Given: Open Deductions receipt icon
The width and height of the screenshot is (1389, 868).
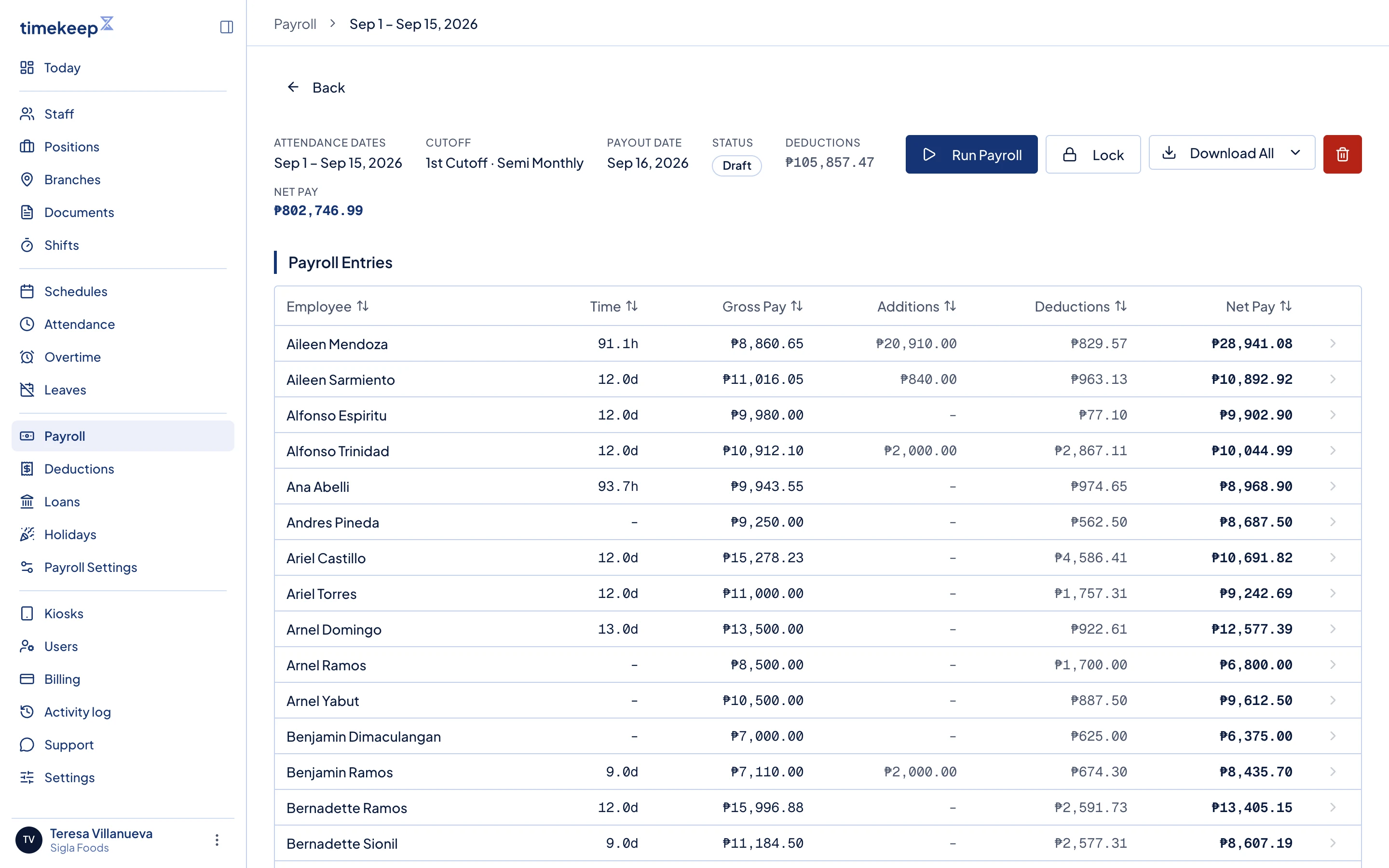Looking at the screenshot, I should 27,468.
